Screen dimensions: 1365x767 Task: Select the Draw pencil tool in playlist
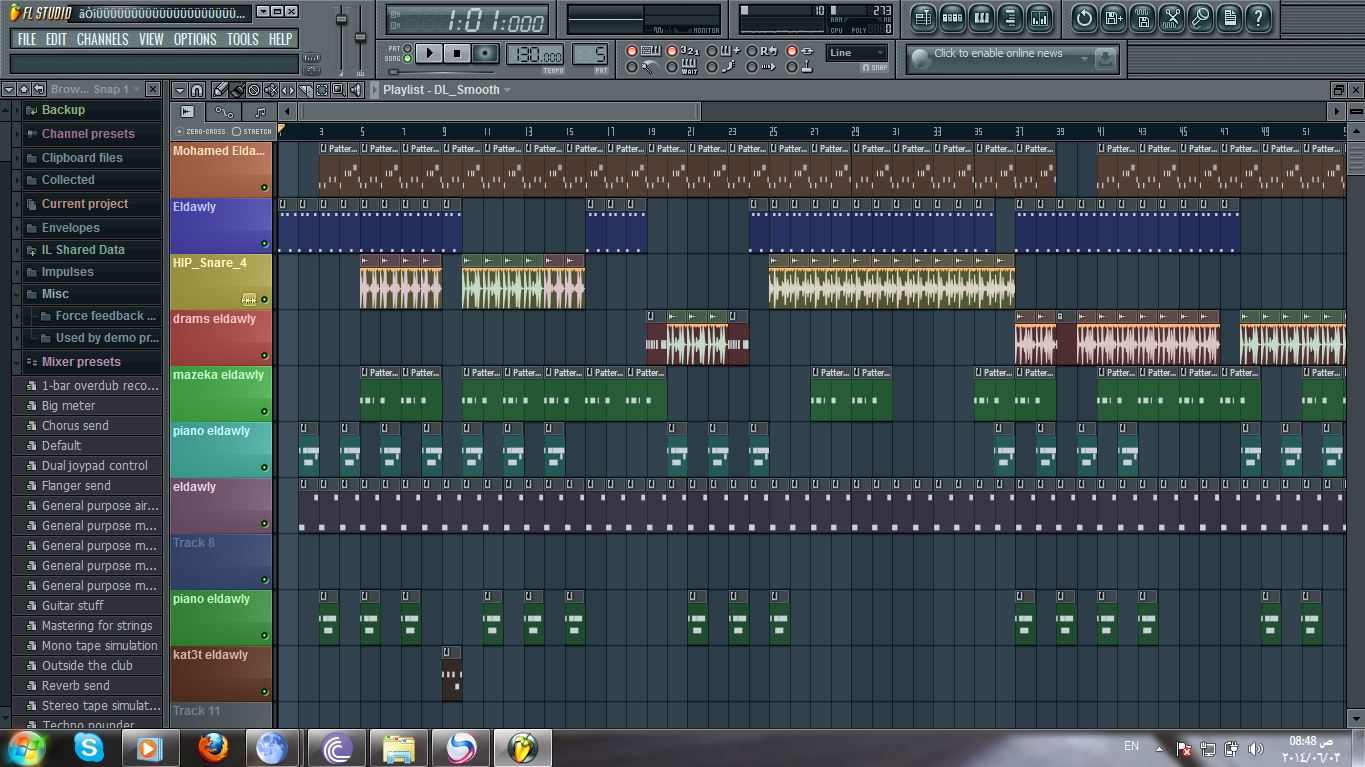point(219,90)
